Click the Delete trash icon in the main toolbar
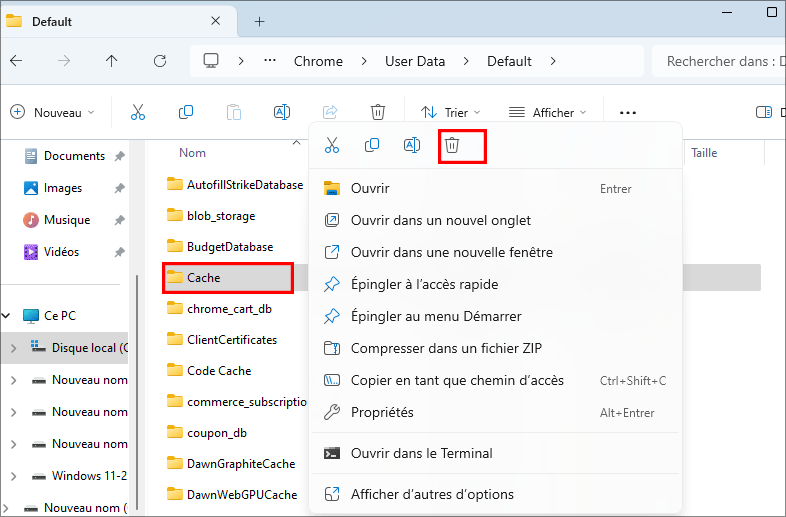 coord(377,112)
